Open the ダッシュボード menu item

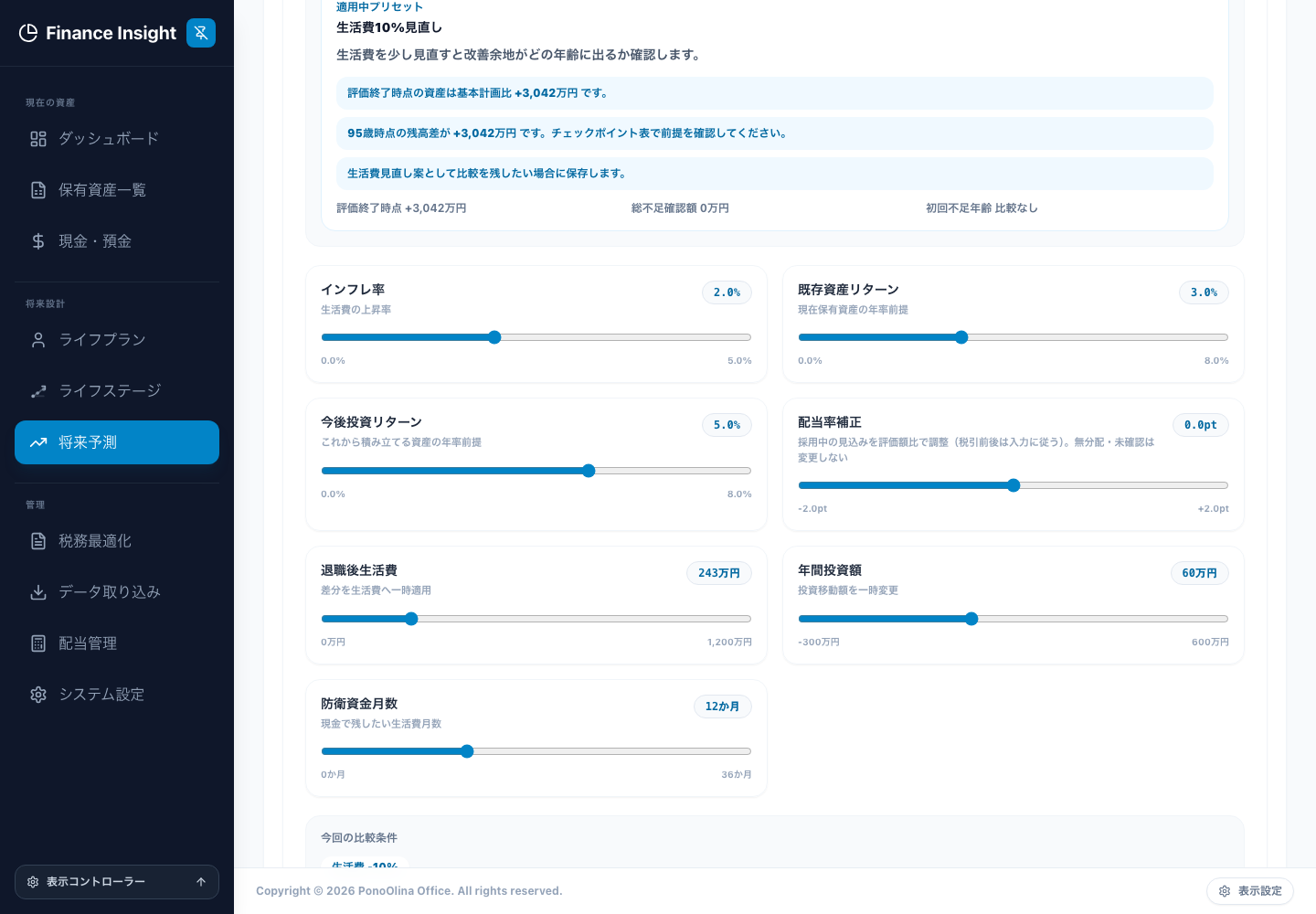[x=117, y=139]
